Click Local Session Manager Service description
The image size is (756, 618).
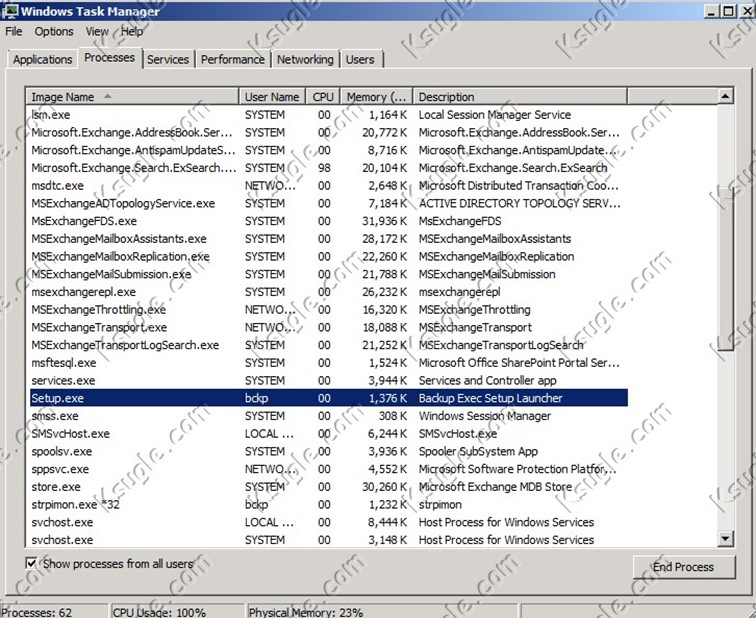495,115
